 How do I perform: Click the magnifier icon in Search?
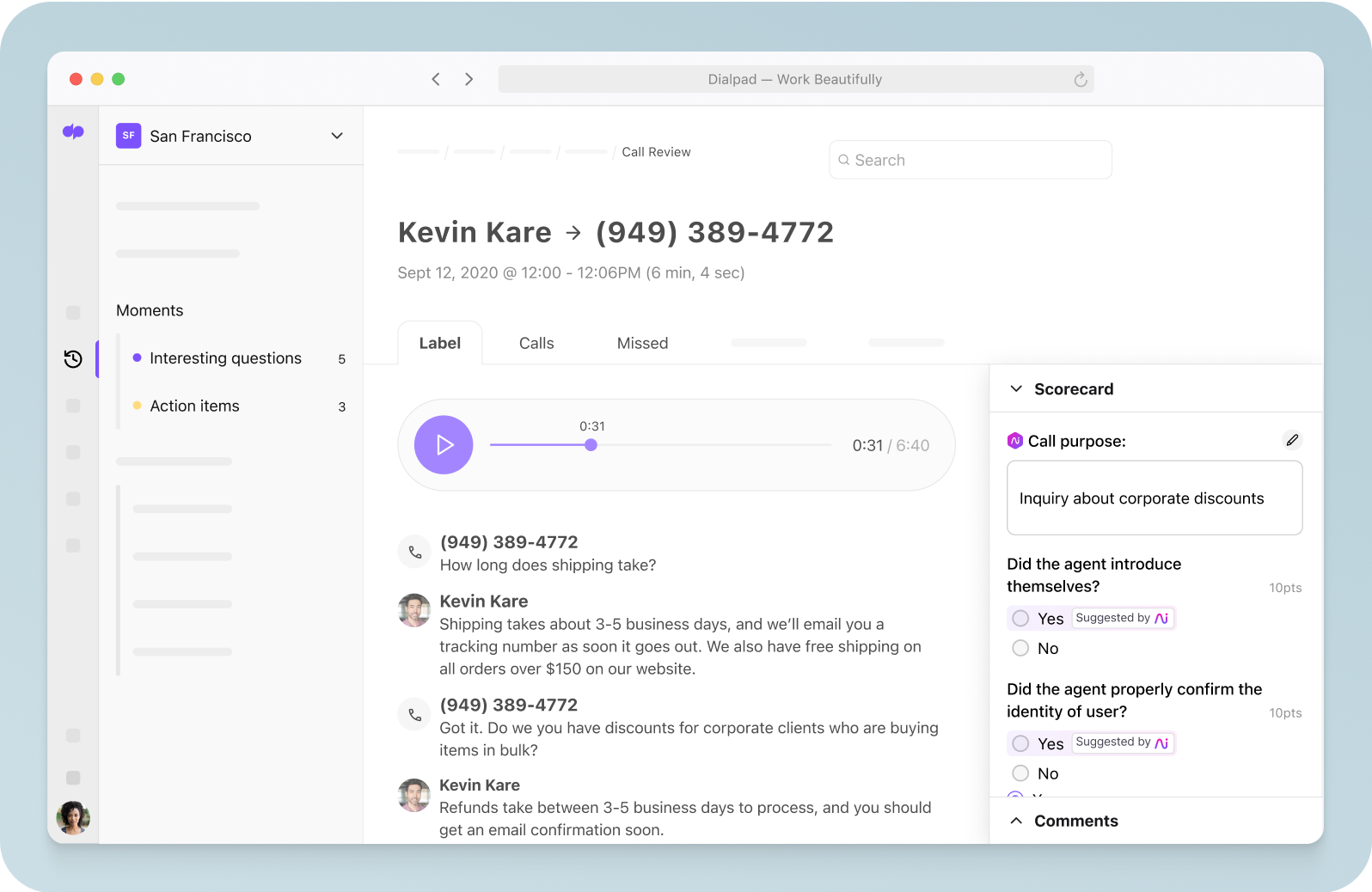(x=844, y=160)
